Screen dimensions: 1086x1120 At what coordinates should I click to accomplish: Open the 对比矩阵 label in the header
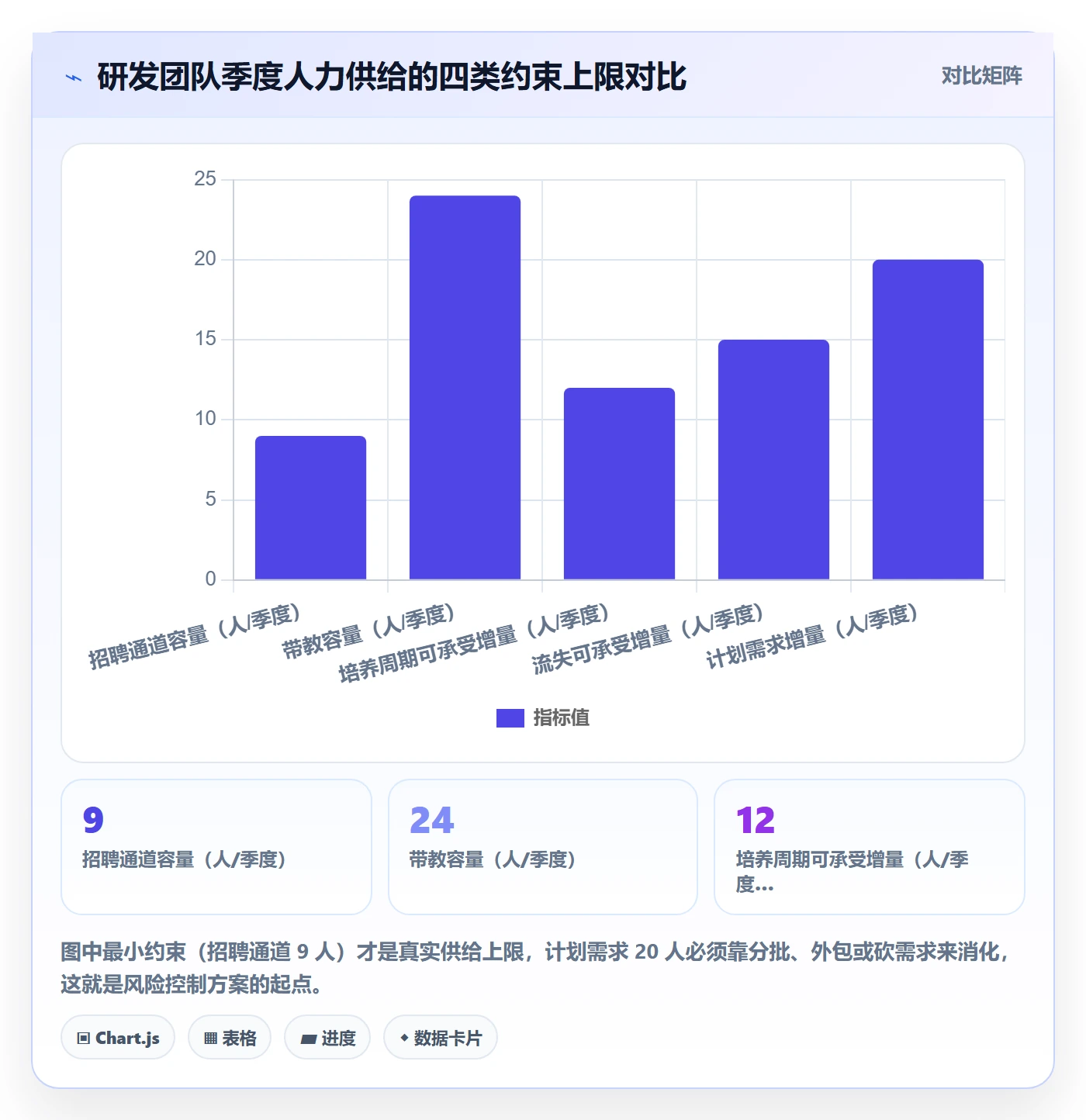pos(981,75)
